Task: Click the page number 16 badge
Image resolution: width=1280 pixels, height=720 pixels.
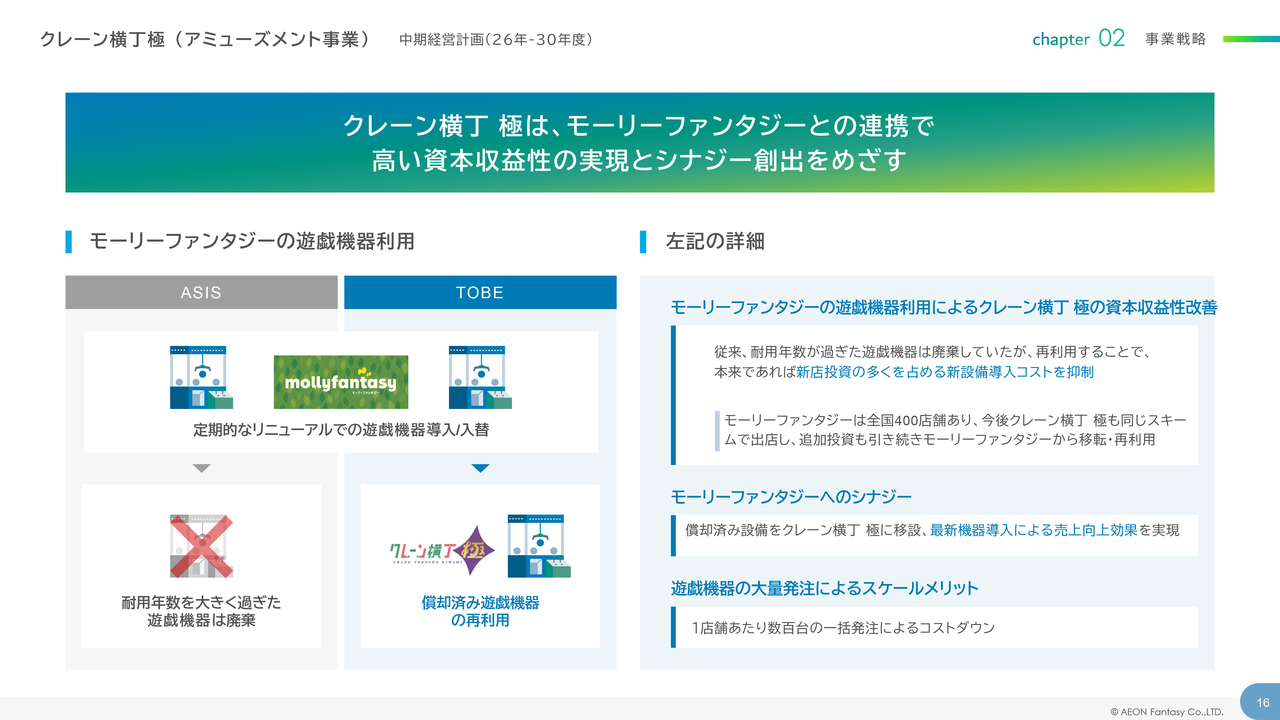Action: point(1262,702)
